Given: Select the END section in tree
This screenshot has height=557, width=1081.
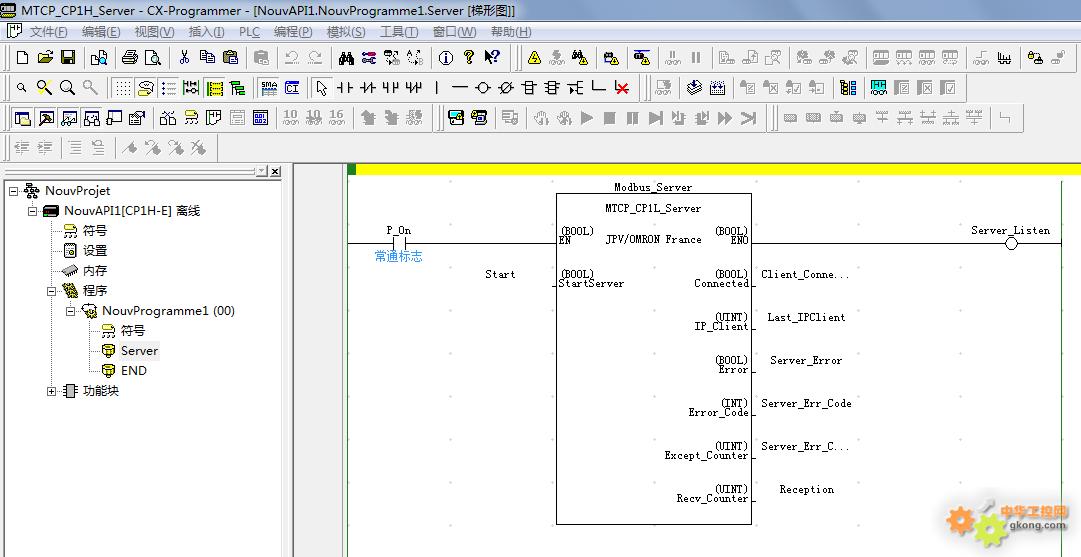Looking at the screenshot, I should [x=133, y=371].
